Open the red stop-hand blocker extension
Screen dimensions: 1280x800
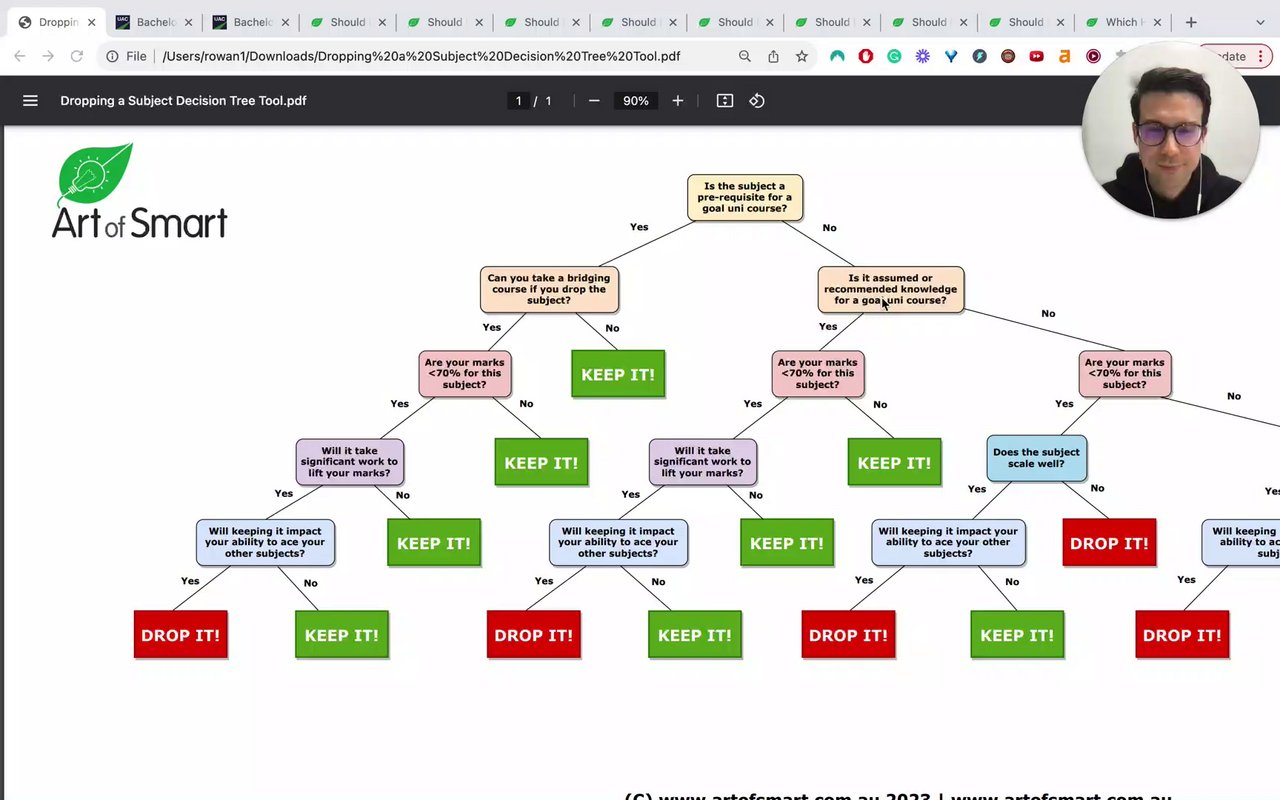(x=866, y=56)
